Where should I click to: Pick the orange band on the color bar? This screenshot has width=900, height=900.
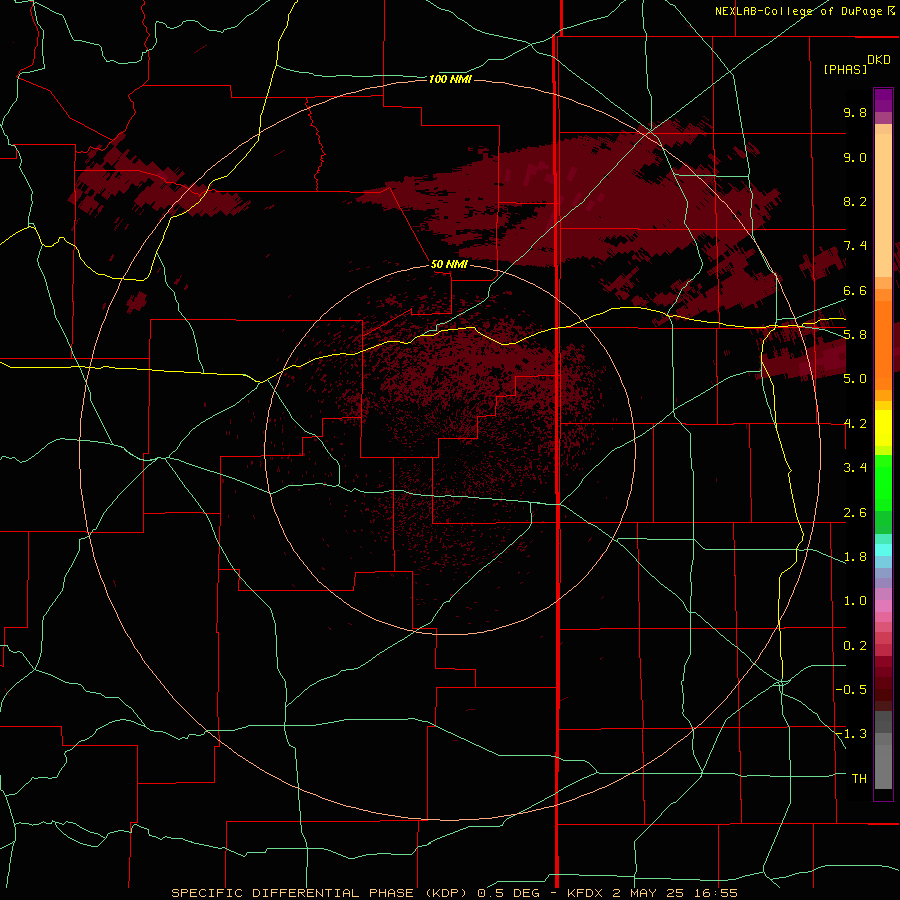point(883,345)
